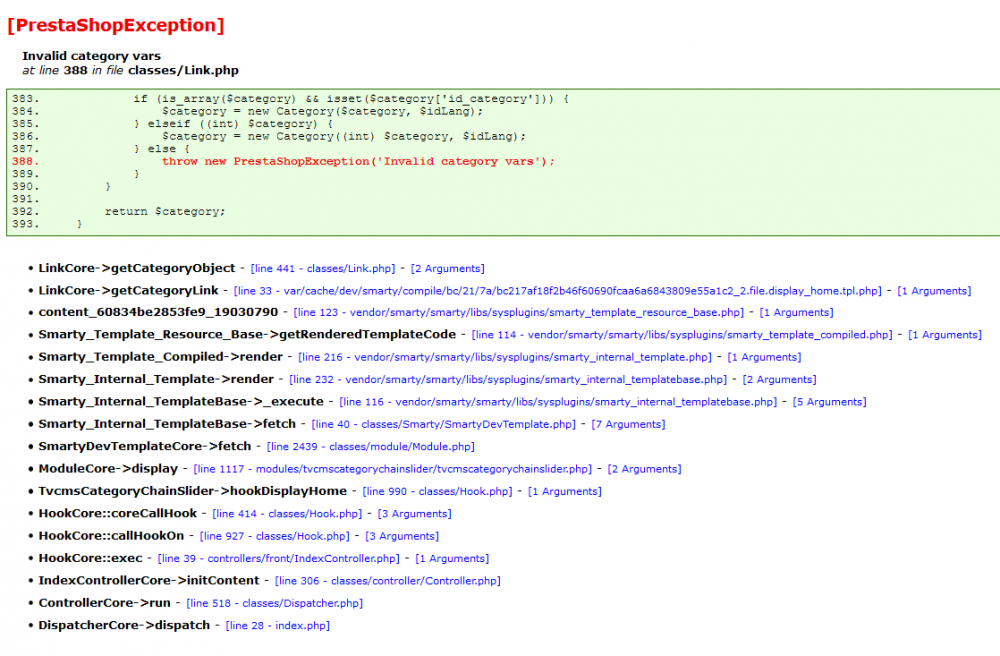Click the ModuleCore->display trace entry
Viewport: 1000px width, 656px height.
[x=108, y=469]
